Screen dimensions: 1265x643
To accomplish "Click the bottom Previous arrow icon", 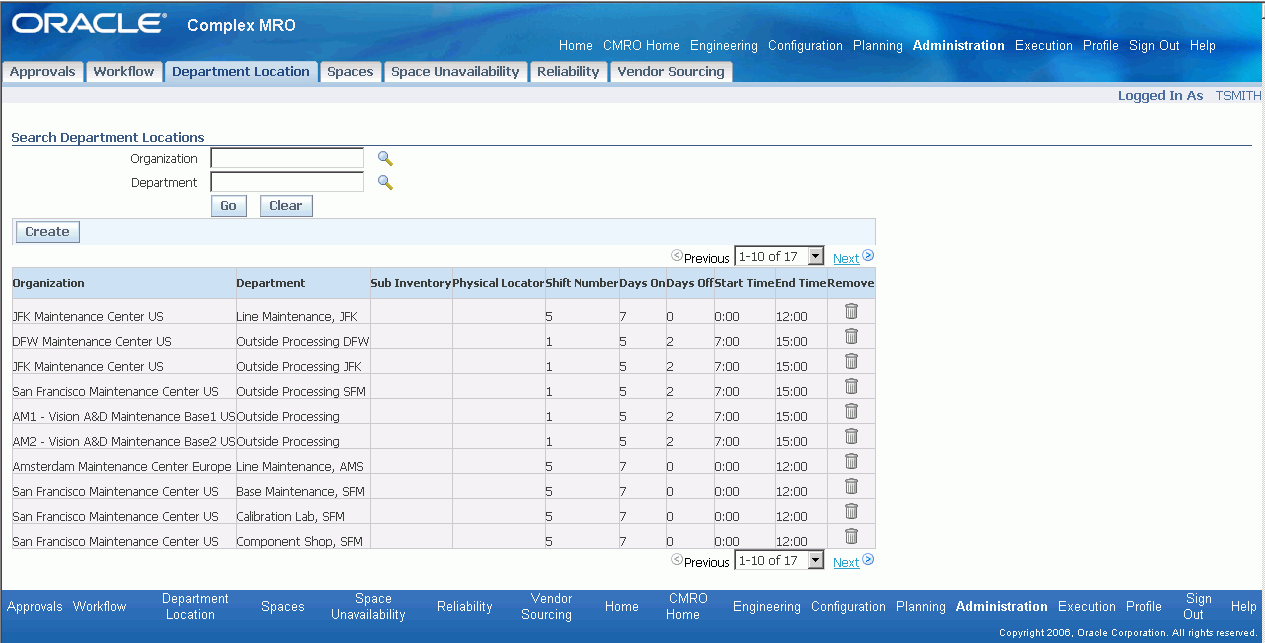I will [x=677, y=560].
